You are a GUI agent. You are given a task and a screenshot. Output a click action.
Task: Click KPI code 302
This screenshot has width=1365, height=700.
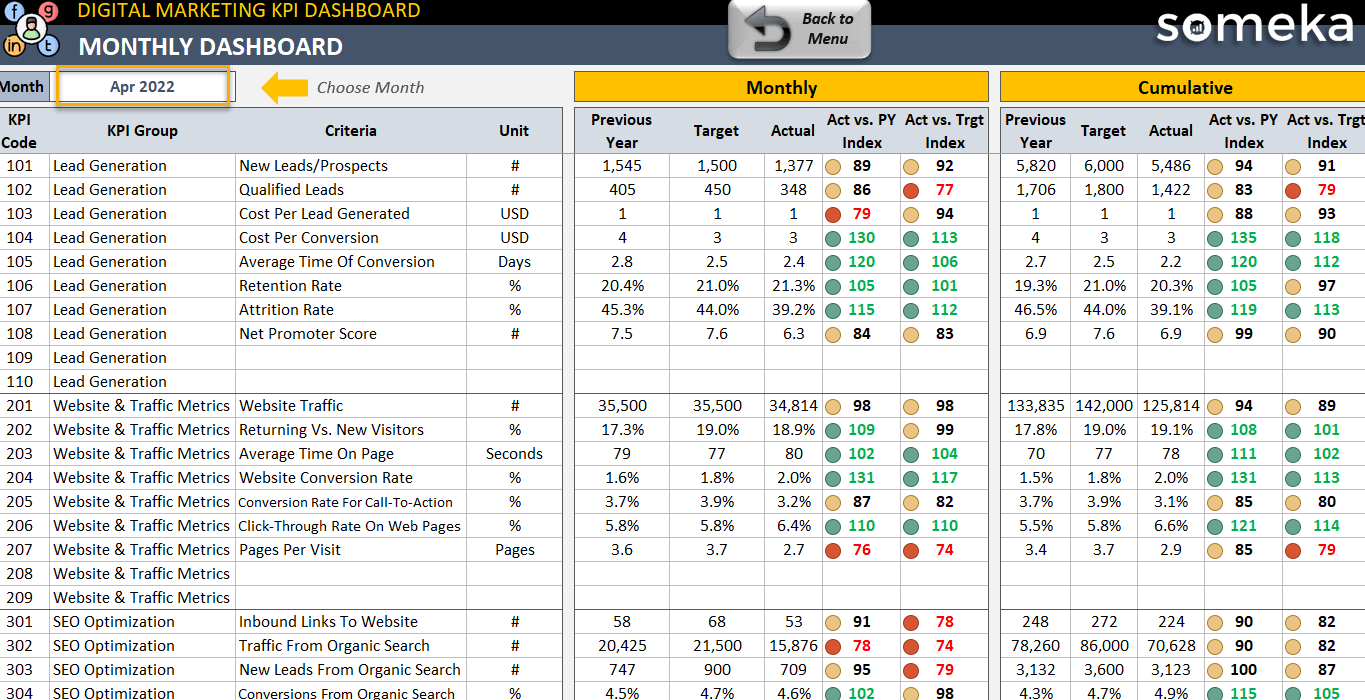pos(20,646)
